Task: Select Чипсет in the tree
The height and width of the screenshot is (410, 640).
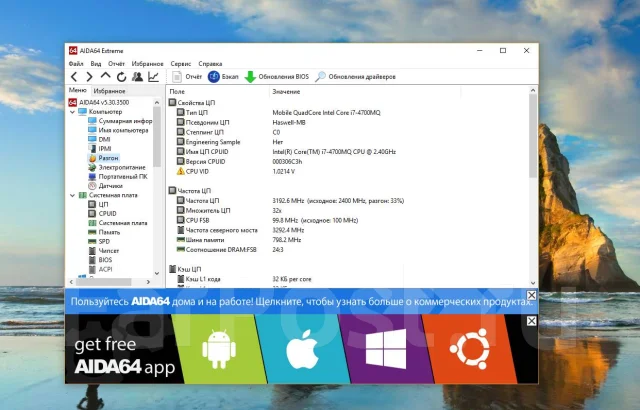Action: coord(104,250)
